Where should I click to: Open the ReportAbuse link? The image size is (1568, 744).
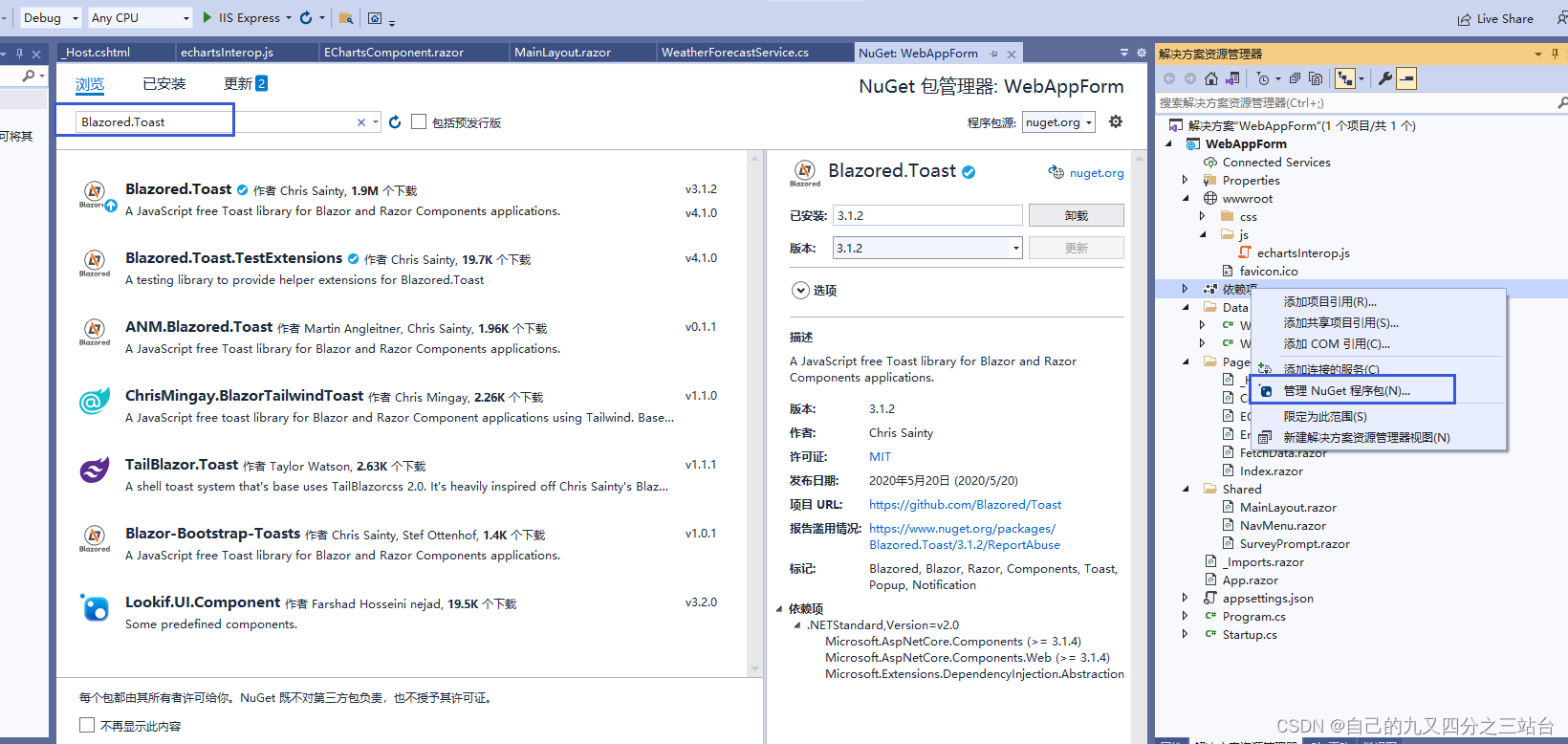click(964, 536)
